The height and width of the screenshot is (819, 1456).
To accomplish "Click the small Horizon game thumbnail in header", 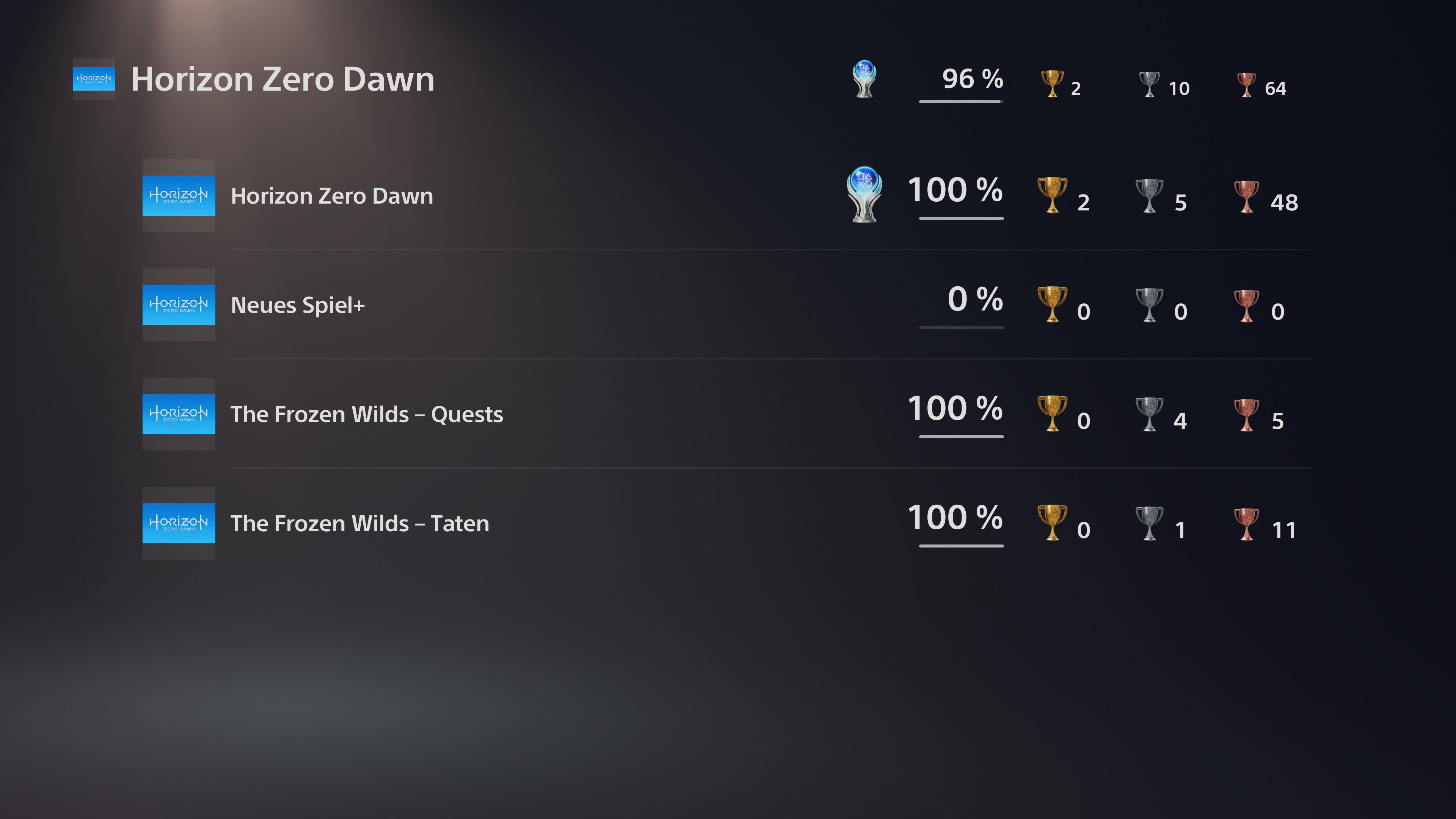I will tap(94, 78).
